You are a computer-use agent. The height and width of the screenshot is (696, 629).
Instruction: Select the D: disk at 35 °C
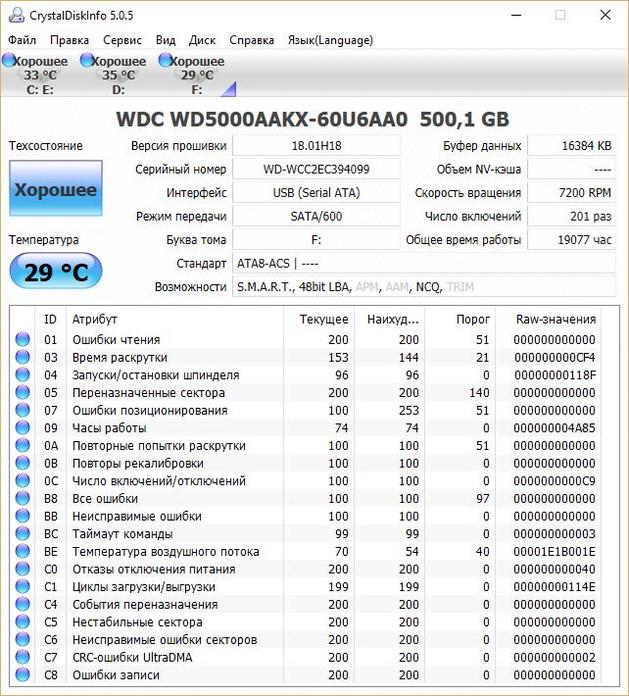(115, 75)
